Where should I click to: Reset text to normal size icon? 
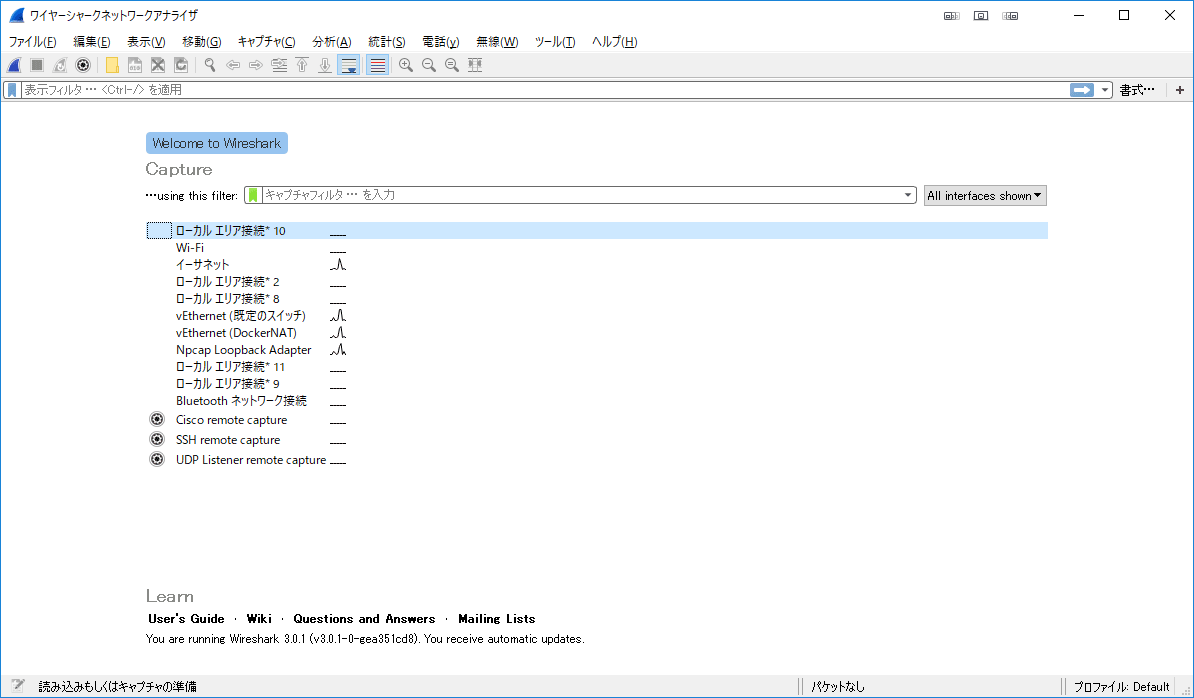[452, 65]
